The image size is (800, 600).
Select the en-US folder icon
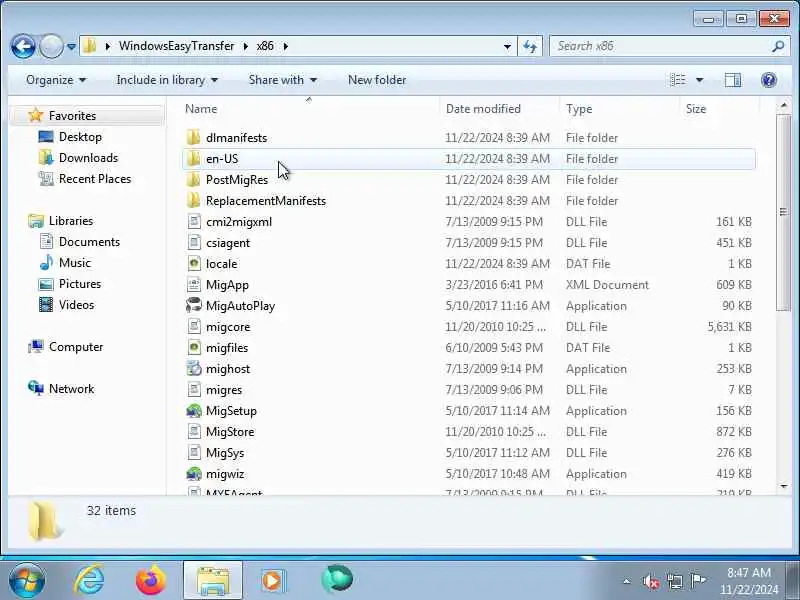click(193, 159)
